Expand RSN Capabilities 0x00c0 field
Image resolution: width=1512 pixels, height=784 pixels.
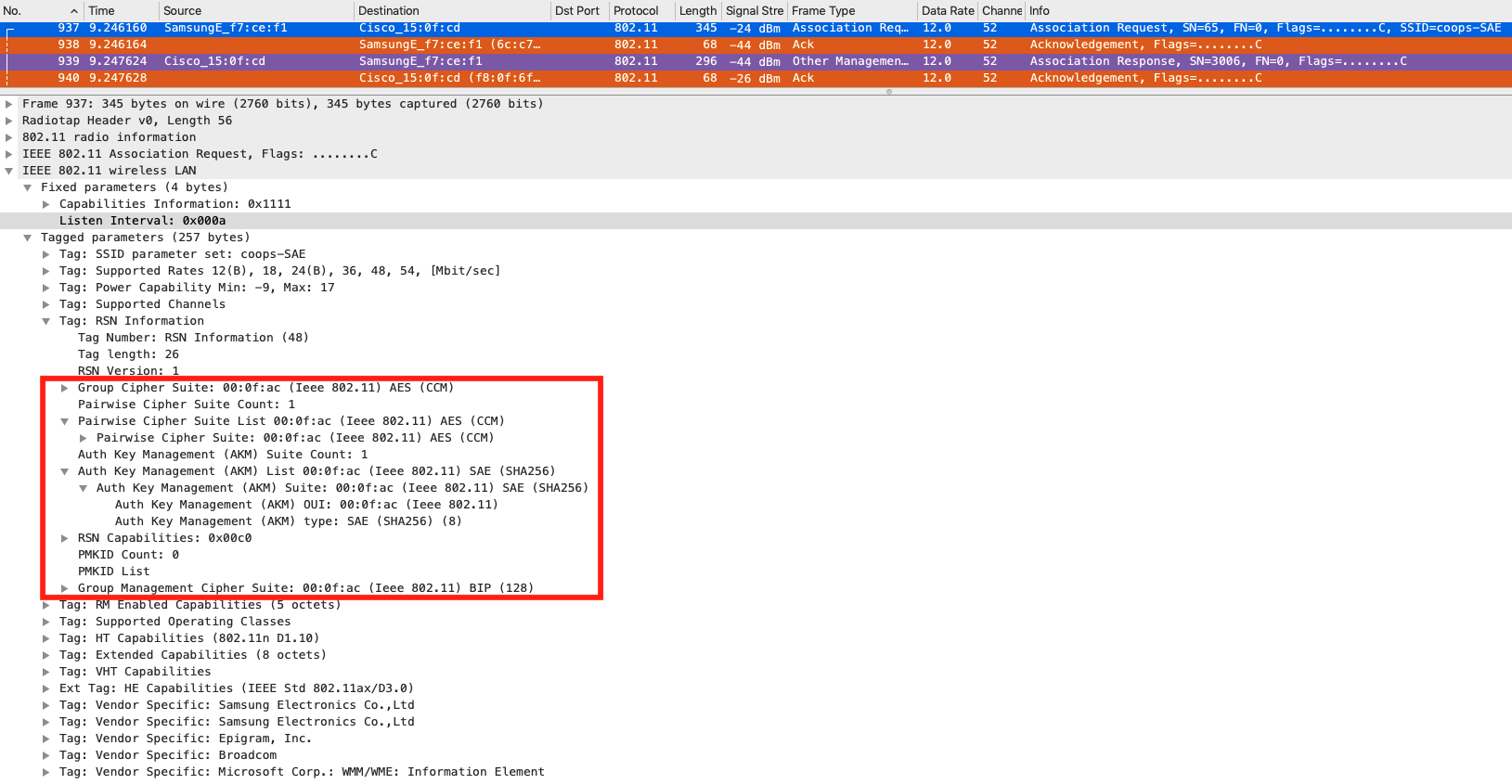click(65, 538)
